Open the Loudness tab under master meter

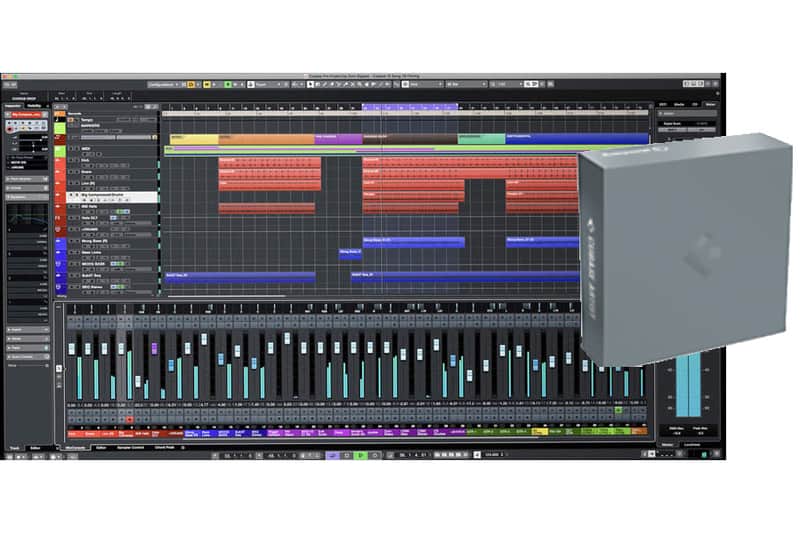click(692, 445)
